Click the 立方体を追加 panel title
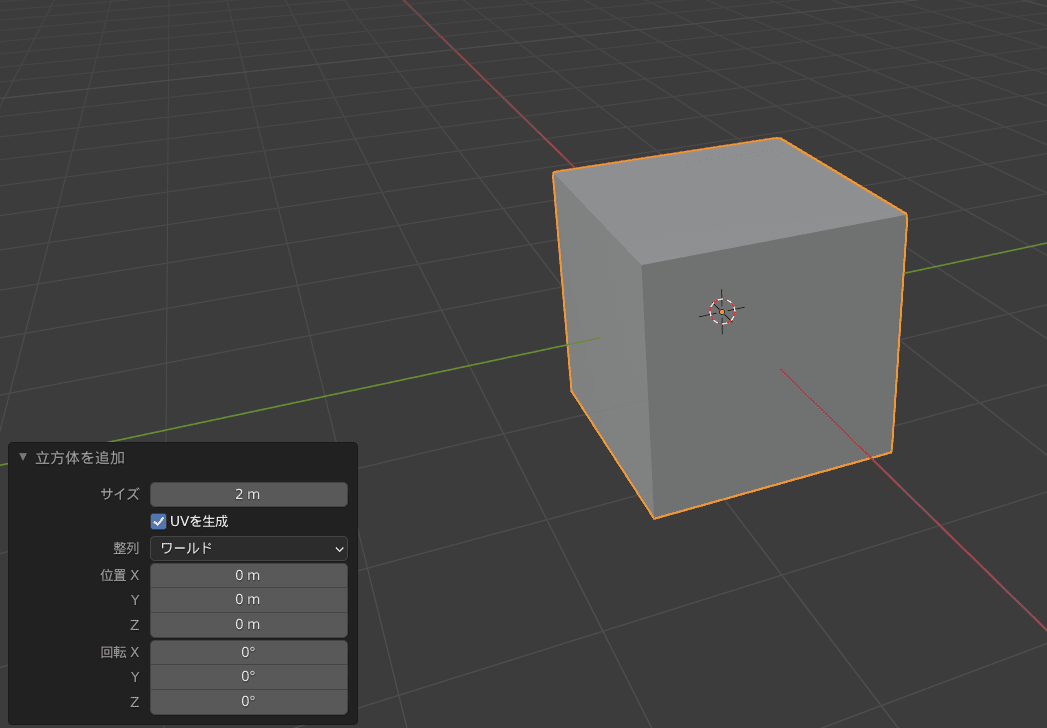 click(x=80, y=458)
